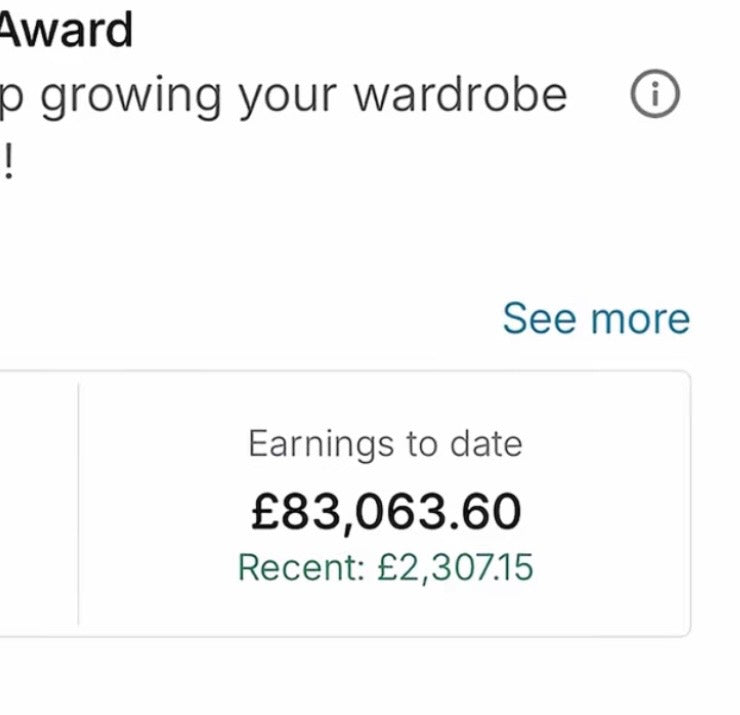Screen dimensions: 740x715
Task: Click the exclamation mark below the description
Action: click(8, 161)
